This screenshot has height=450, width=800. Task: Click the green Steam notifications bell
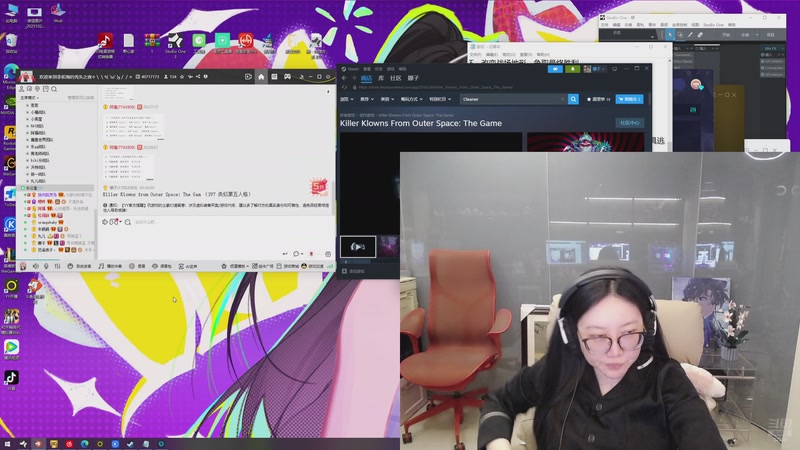(x=572, y=69)
